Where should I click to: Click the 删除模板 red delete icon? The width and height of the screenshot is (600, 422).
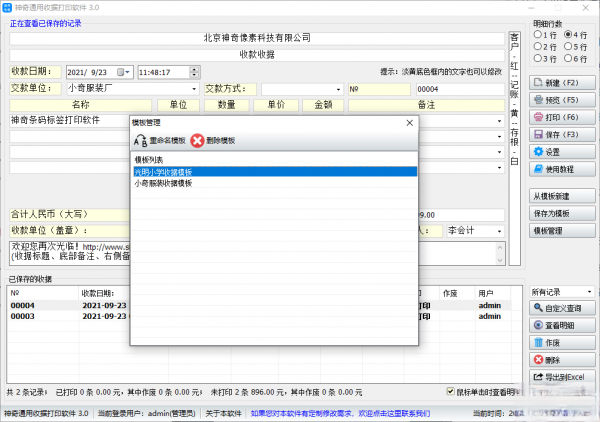click(x=198, y=141)
